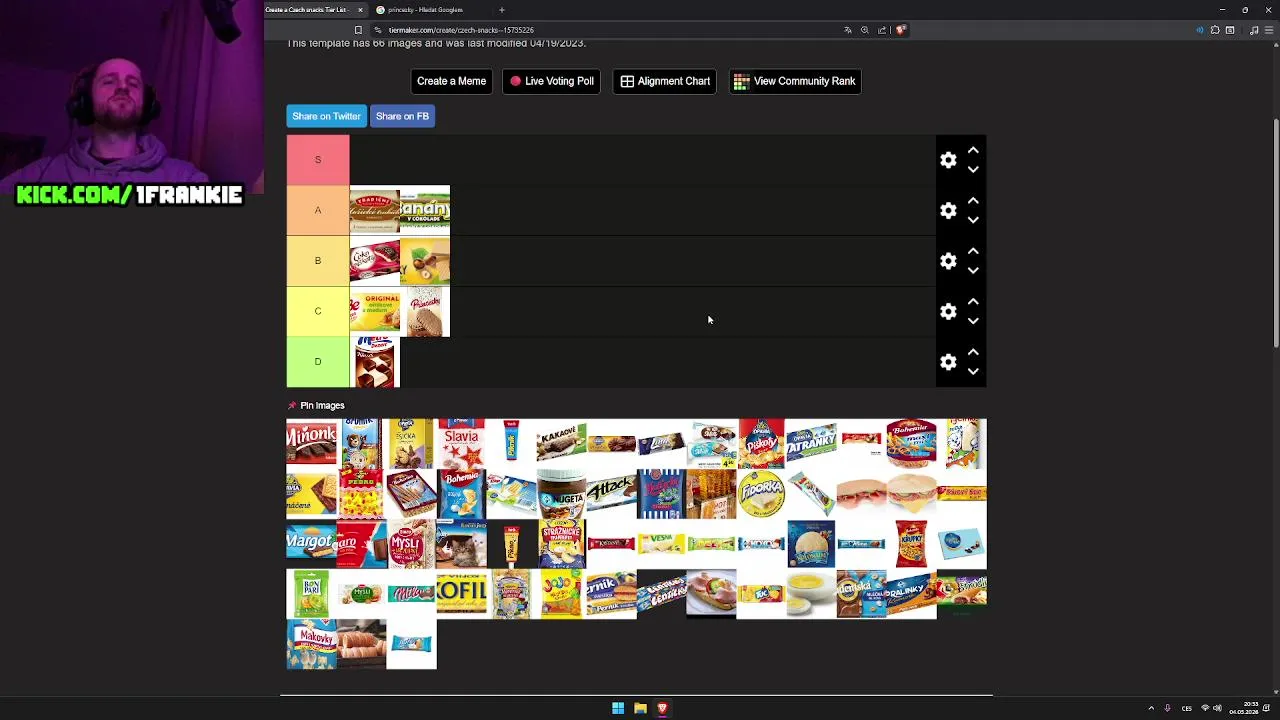Select the red S tier label
This screenshot has width=1280, height=720.
pos(318,160)
